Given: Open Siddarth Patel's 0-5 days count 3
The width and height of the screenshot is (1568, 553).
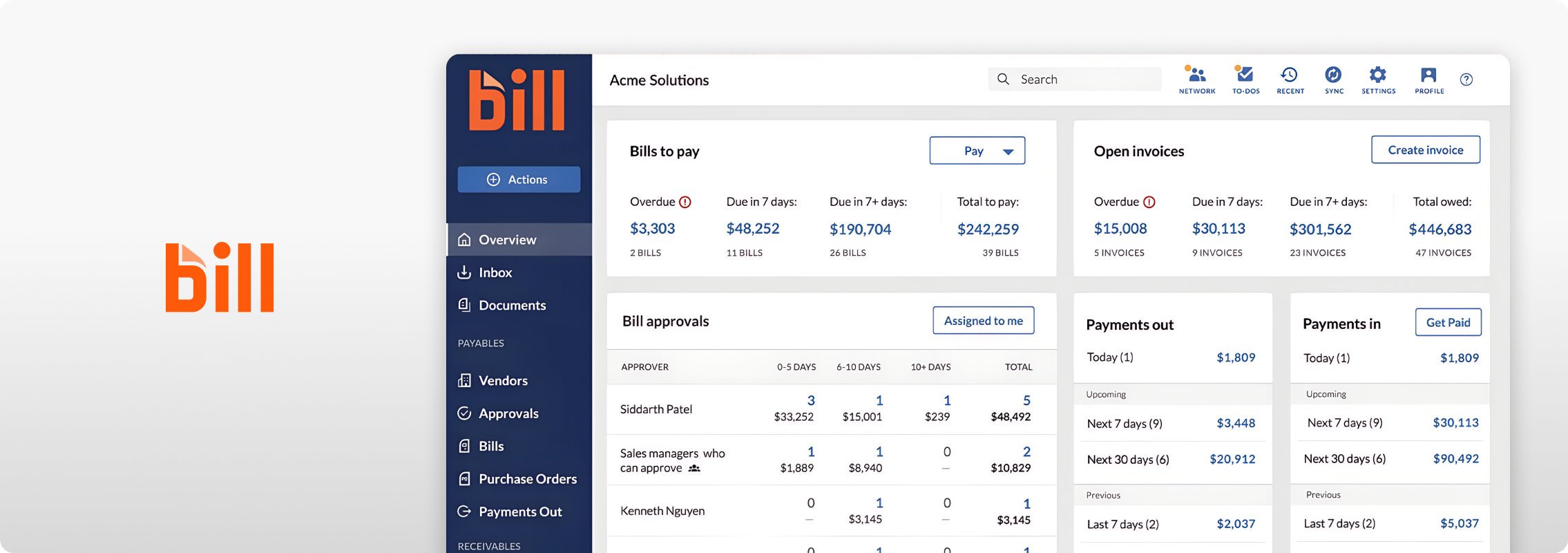Looking at the screenshot, I should [x=811, y=400].
